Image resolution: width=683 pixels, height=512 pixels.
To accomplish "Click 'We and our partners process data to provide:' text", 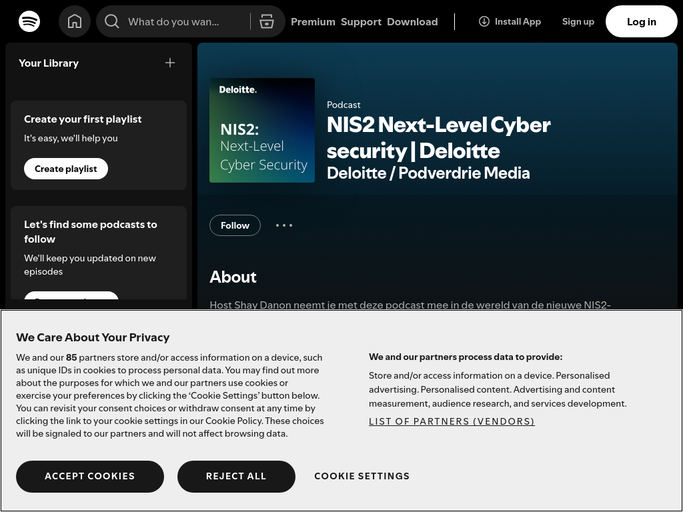I will point(466,357).
